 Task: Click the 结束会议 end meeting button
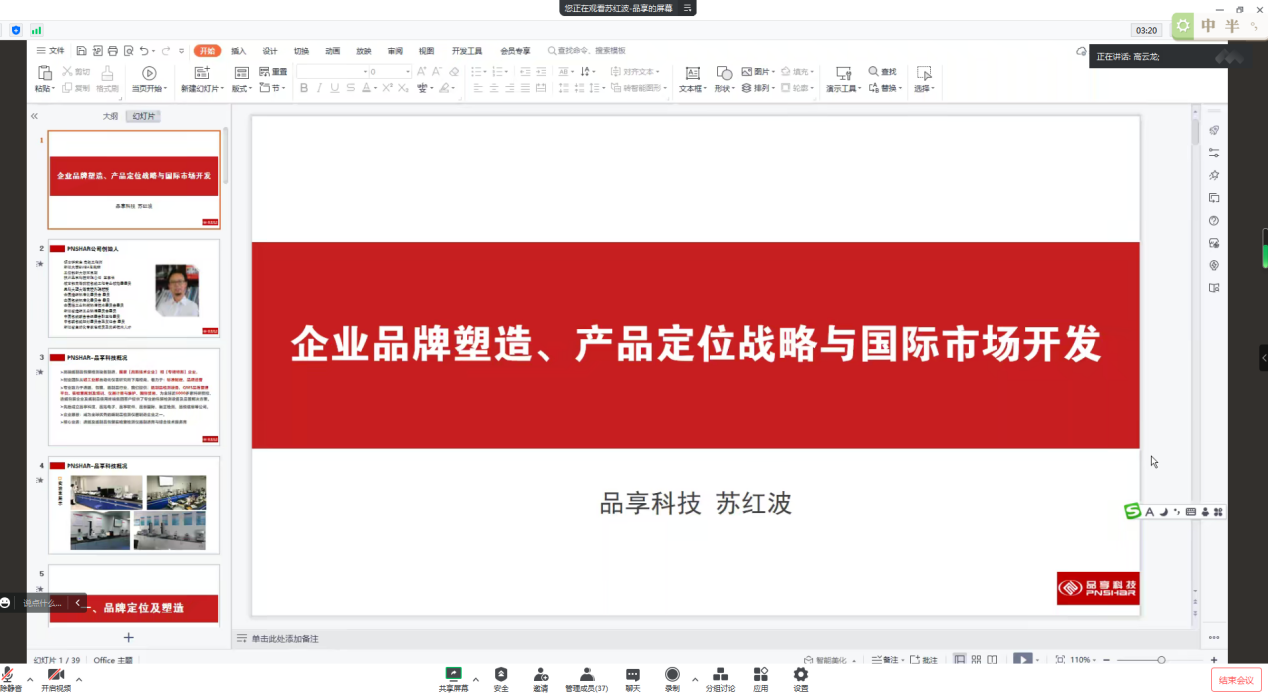[x=1237, y=680]
